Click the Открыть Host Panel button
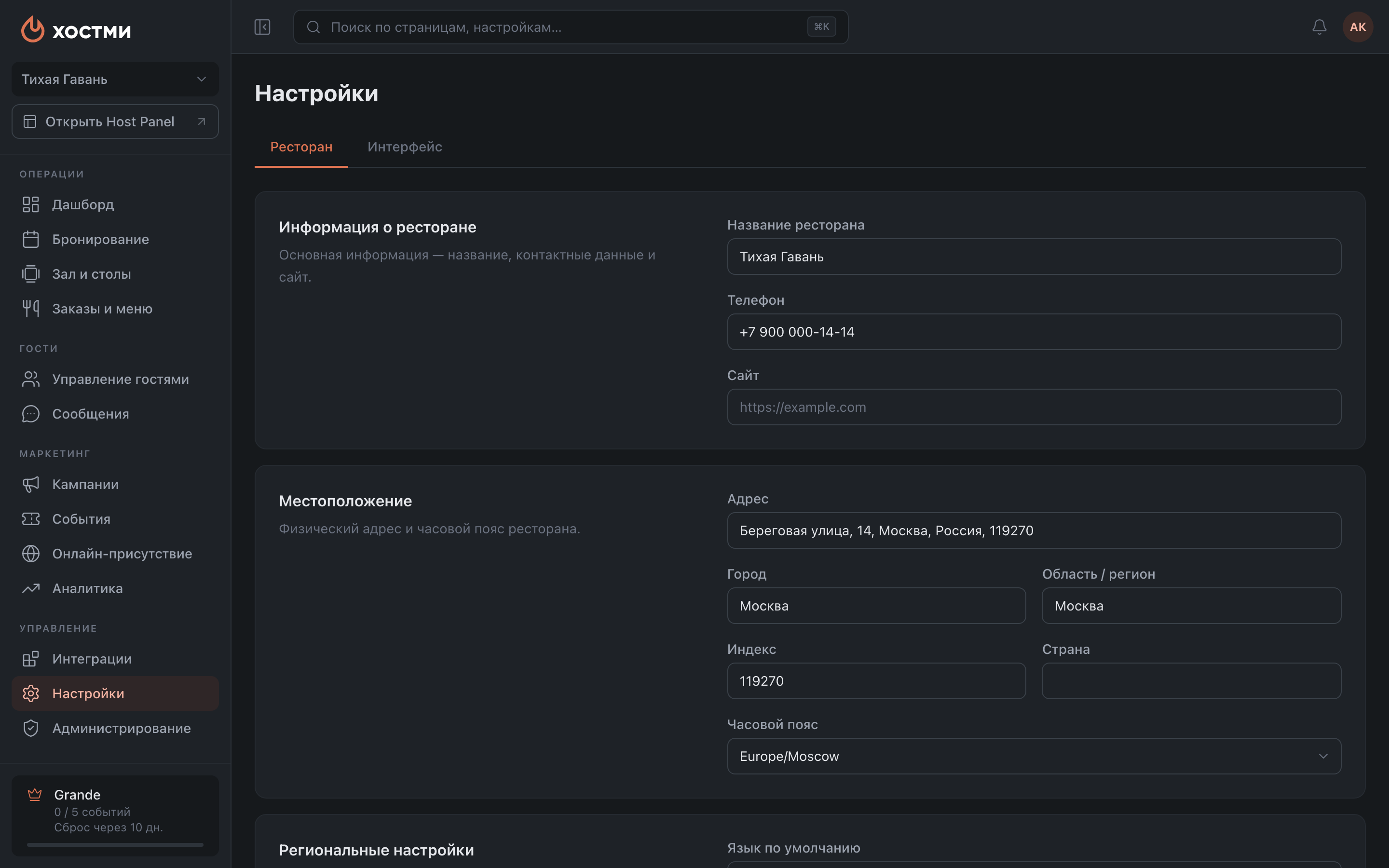Viewport: 1389px width, 868px height. (x=115, y=122)
